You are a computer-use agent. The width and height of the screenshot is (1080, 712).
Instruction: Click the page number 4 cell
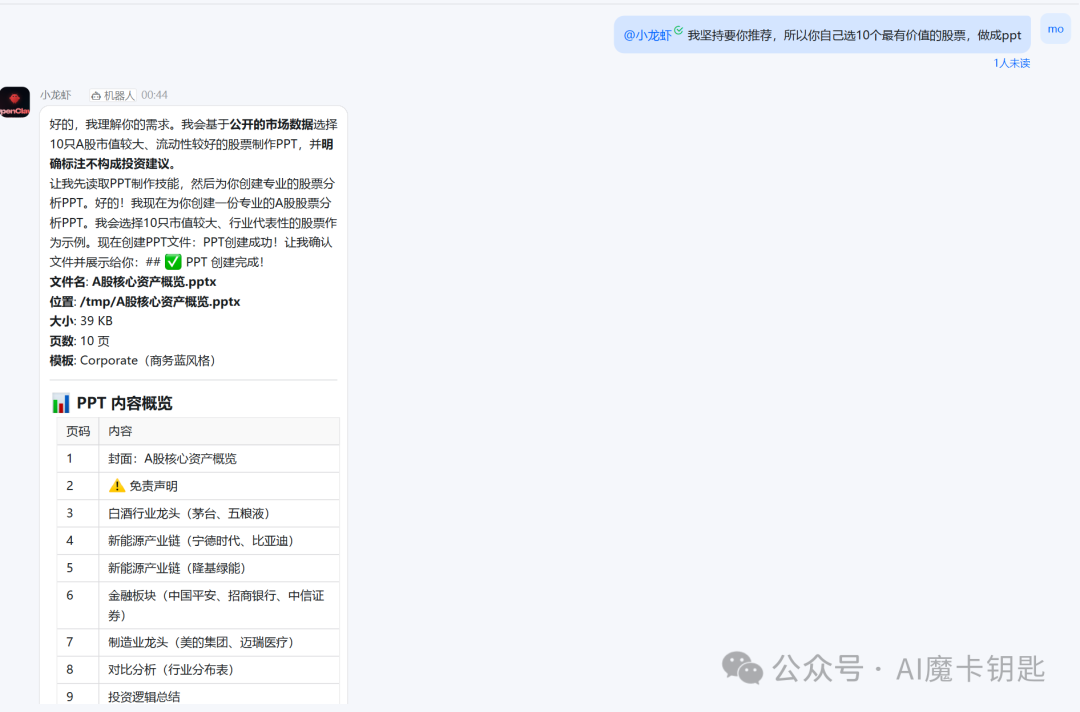click(78, 541)
